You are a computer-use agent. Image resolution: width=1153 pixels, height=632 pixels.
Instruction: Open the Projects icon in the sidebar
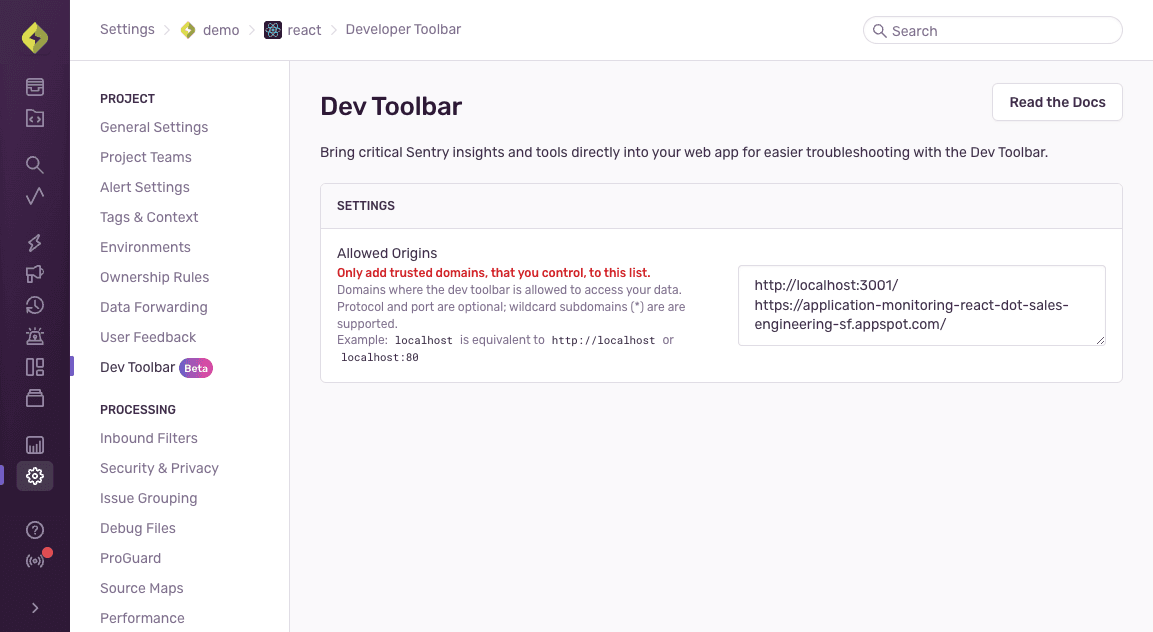point(35,118)
